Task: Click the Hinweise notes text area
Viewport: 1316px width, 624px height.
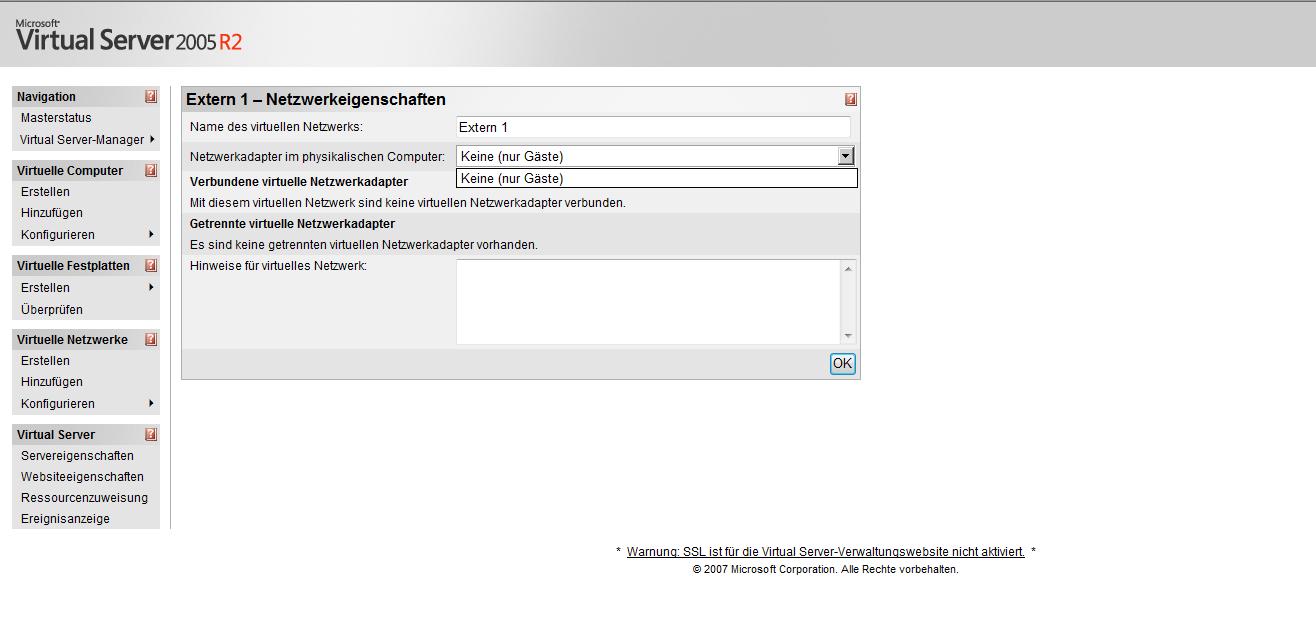Action: click(649, 302)
